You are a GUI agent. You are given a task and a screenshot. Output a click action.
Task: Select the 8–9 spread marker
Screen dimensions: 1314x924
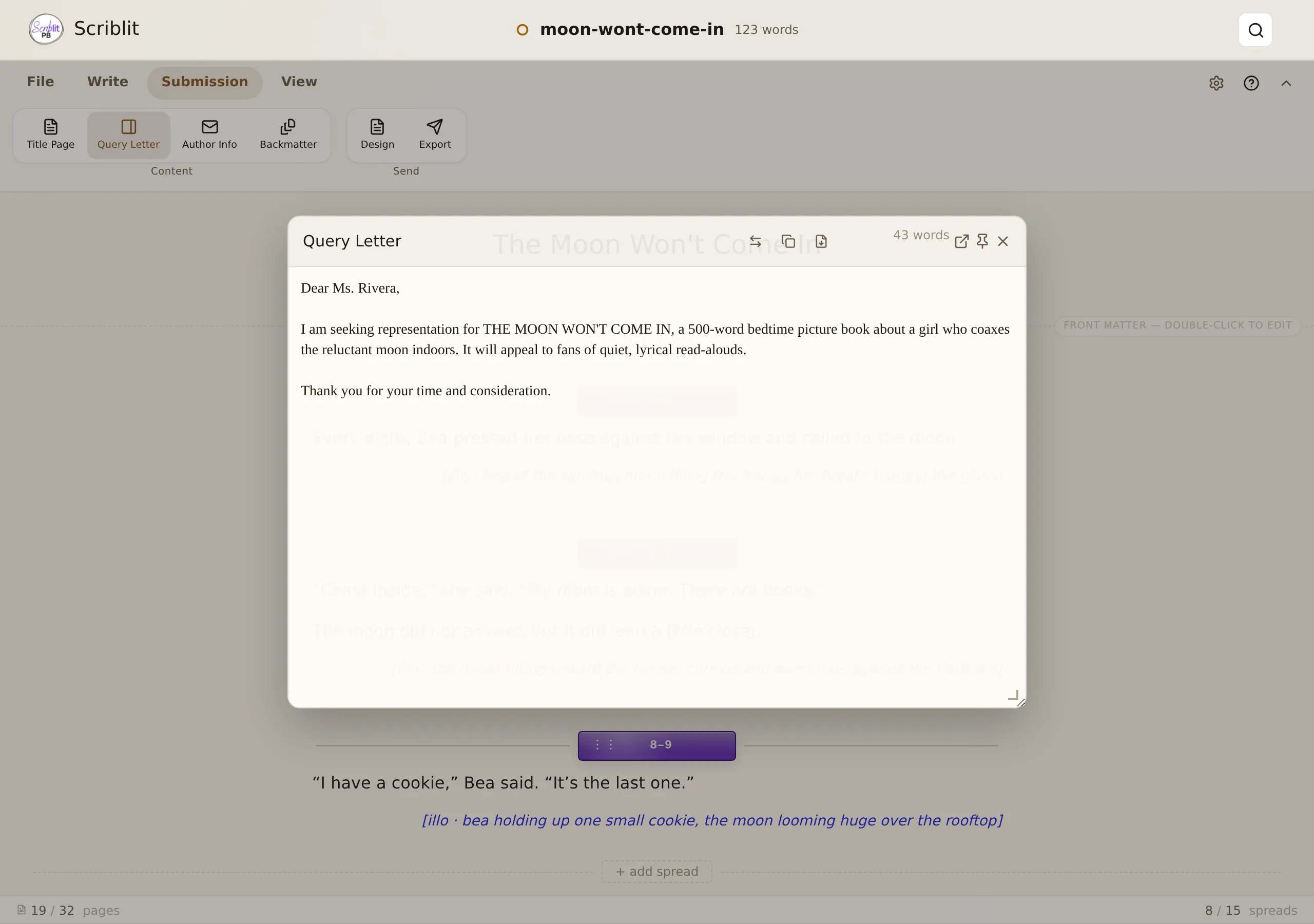[656, 745]
